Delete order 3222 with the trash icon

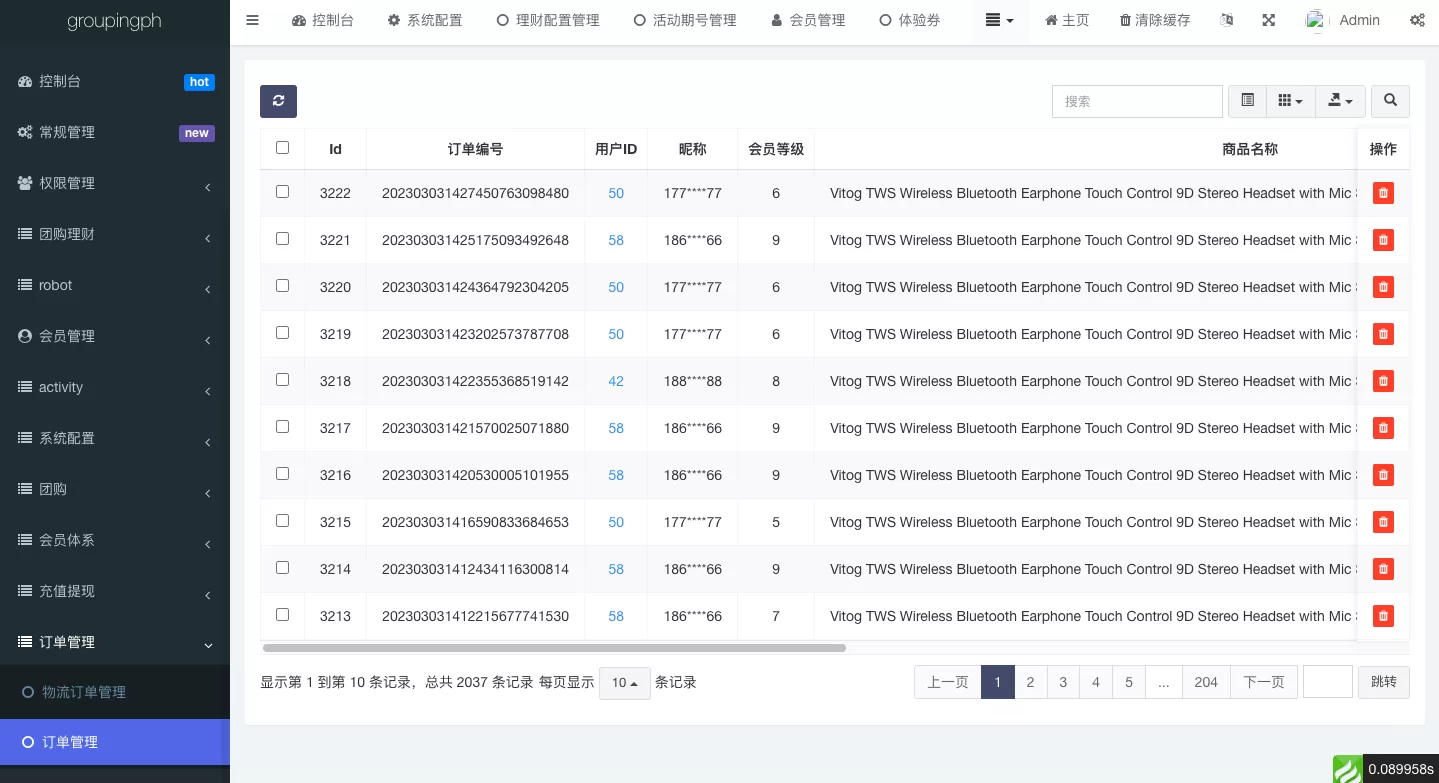[x=1383, y=193]
